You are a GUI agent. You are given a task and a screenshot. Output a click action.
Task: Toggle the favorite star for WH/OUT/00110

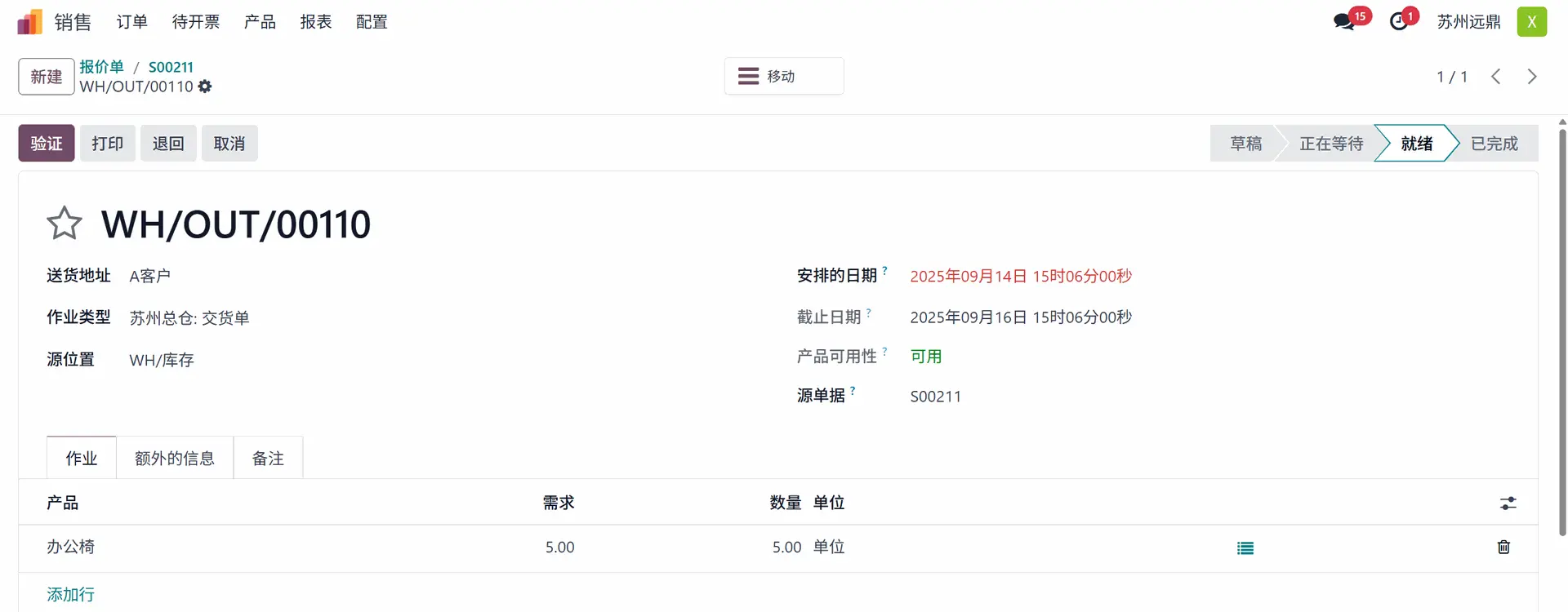click(x=65, y=224)
